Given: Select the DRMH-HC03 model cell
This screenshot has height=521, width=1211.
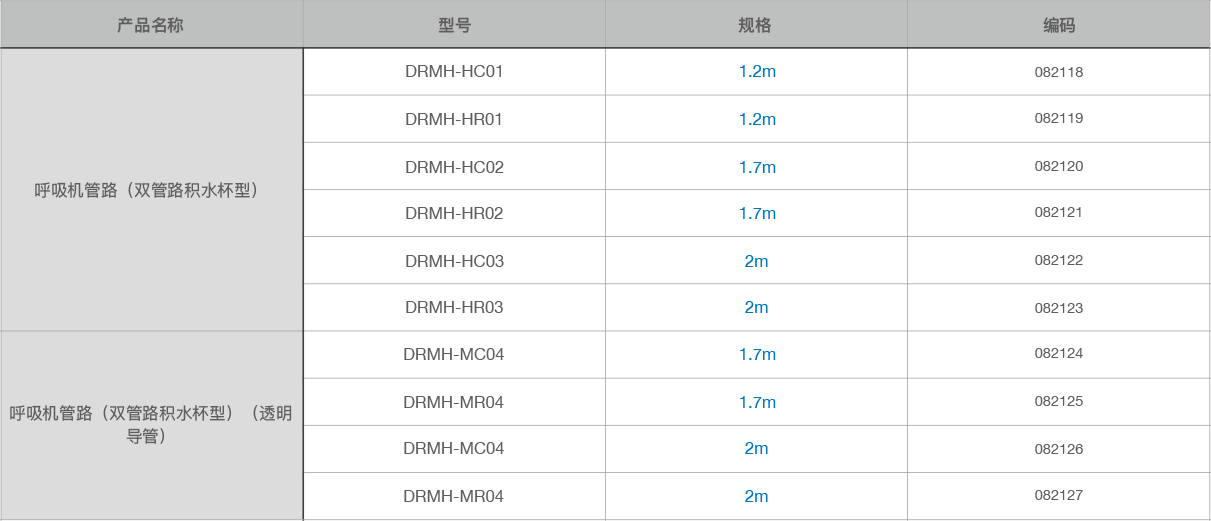Looking at the screenshot, I should point(454,261).
